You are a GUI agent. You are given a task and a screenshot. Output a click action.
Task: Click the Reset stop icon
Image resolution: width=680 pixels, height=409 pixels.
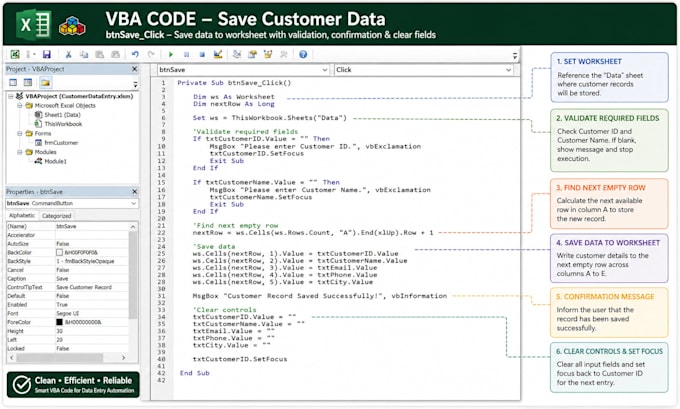pos(202,54)
